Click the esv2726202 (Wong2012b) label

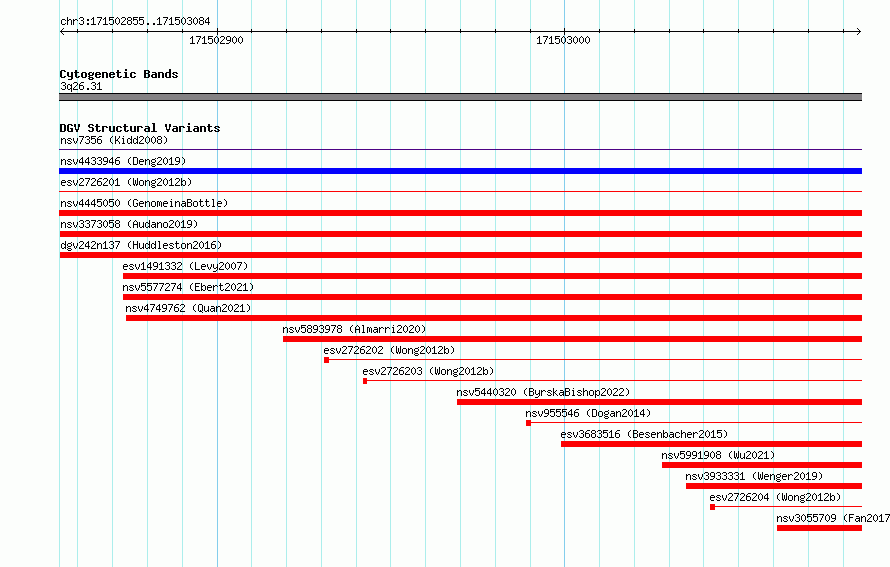point(389,350)
